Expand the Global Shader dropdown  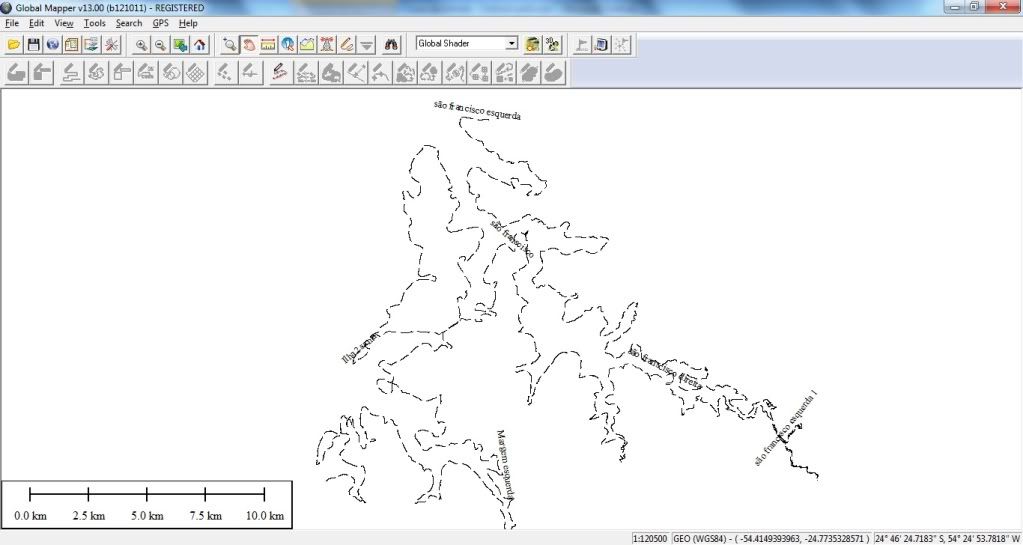click(x=512, y=44)
